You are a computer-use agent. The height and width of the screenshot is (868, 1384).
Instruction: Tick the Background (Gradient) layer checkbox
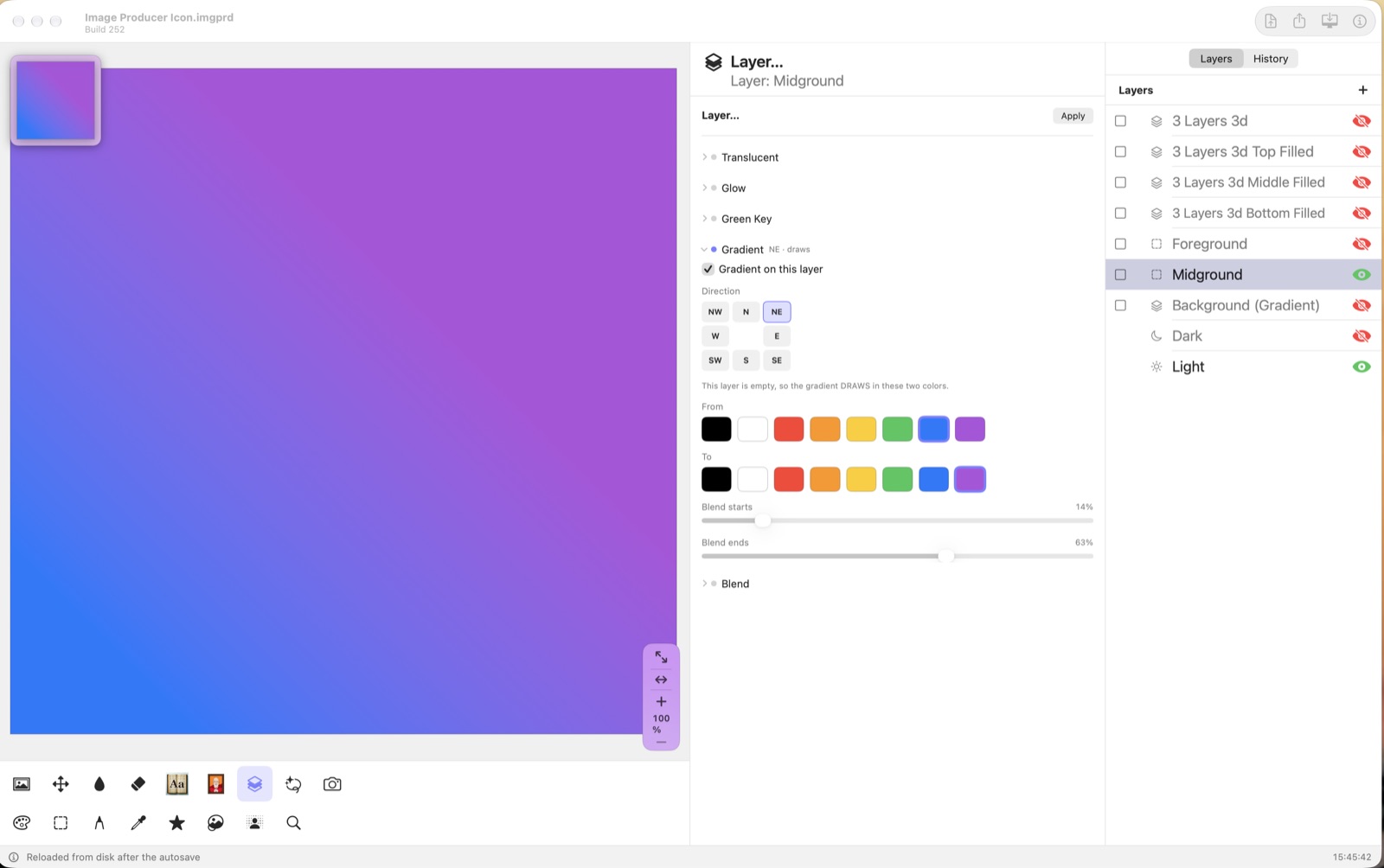click(1121, 305)
